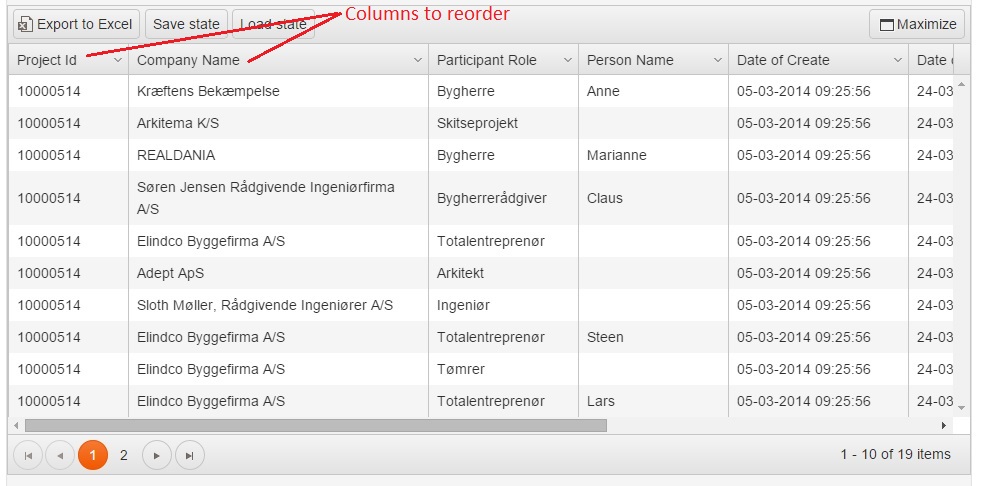Click the Export to Excel button
This screenshot has width=982, height=486.
tap(76, 24)
